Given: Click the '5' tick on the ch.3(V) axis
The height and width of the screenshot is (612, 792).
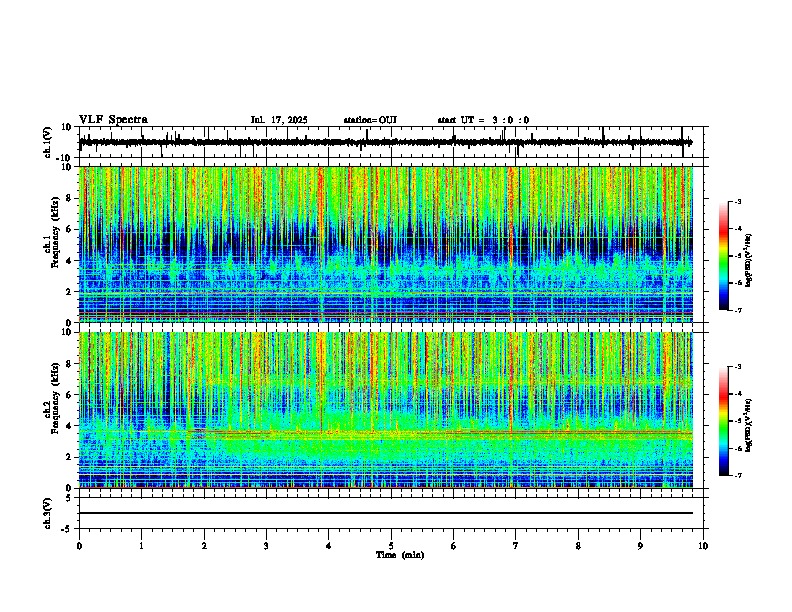Looking at the screenshot, I should point(70,498).
